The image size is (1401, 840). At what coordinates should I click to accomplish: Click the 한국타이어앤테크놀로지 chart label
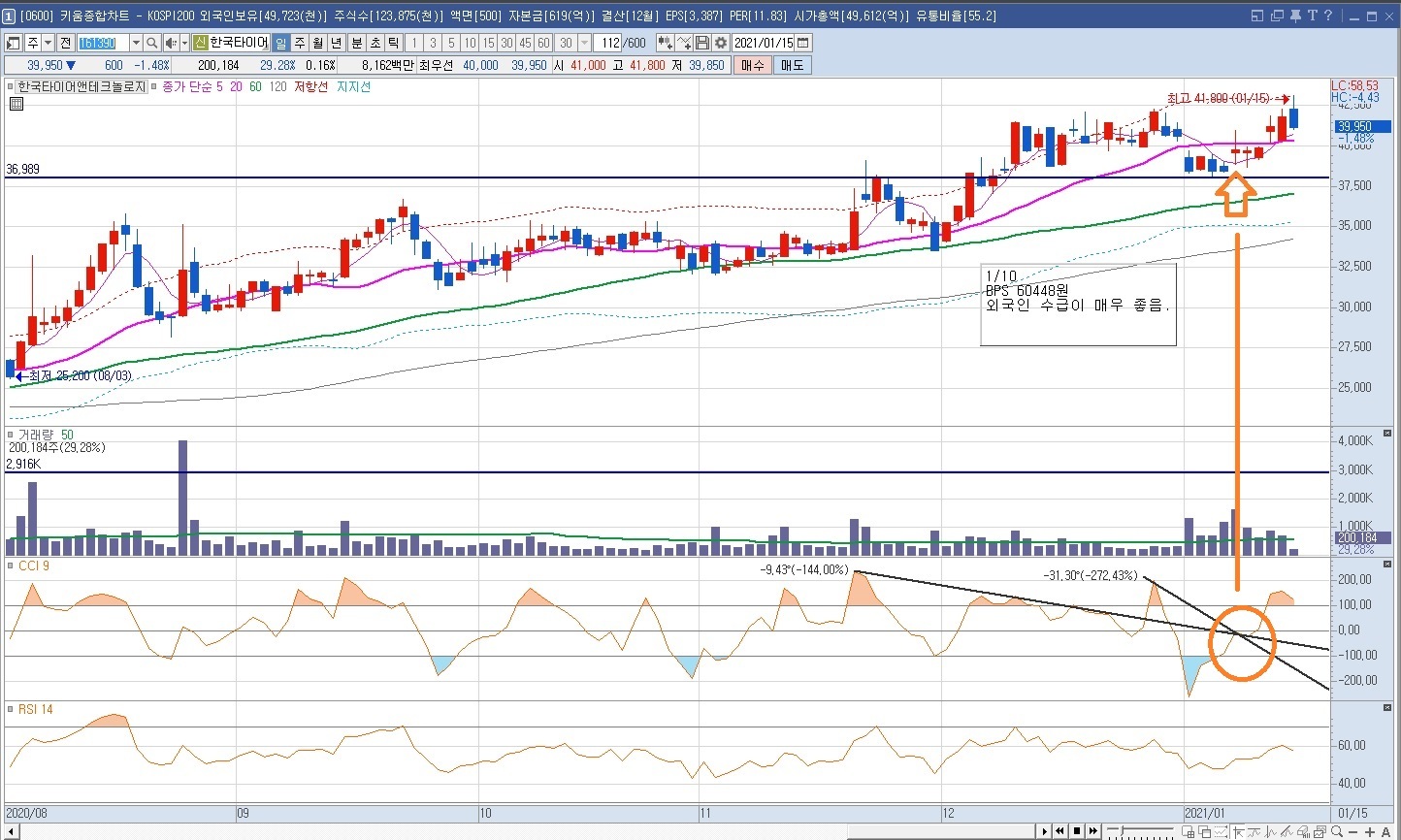point(82,87)
